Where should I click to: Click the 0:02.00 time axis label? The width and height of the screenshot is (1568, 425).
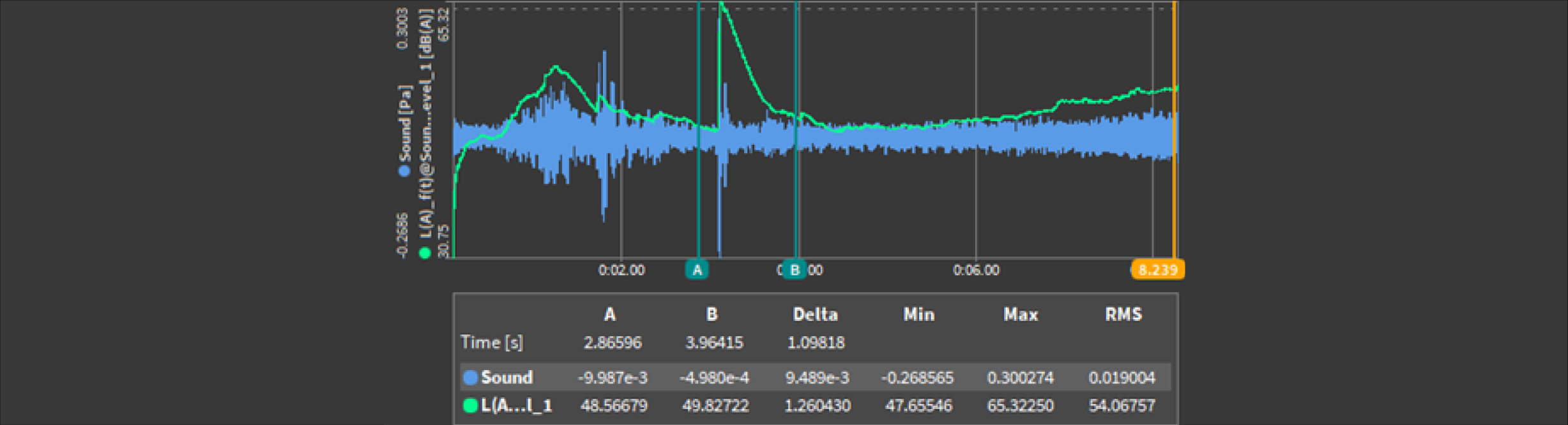click(621, 271)
